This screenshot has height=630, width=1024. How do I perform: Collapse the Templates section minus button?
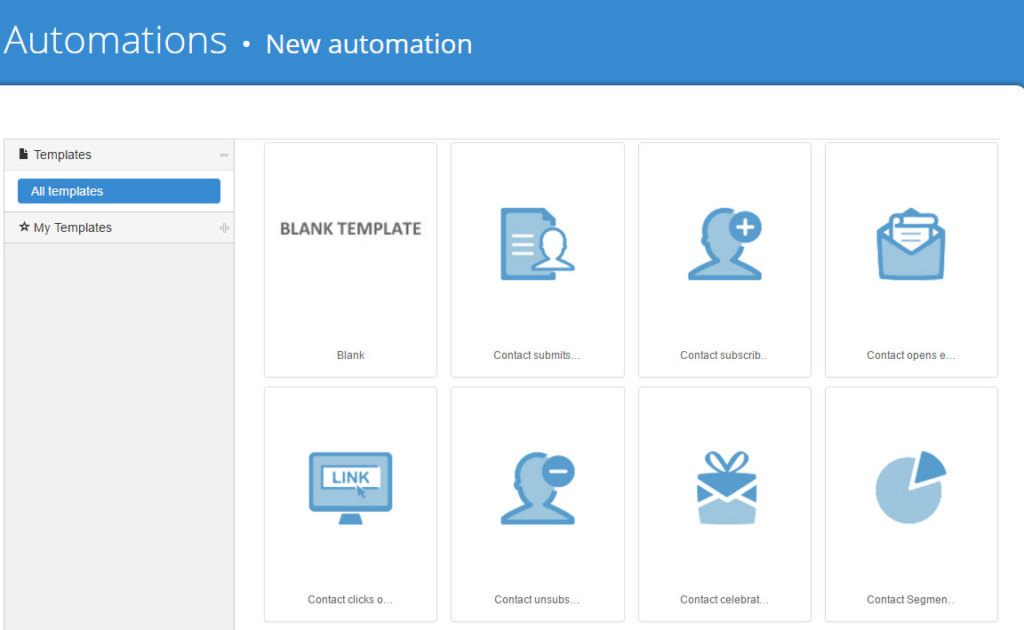pyautogui.click(x=224, y=155)
